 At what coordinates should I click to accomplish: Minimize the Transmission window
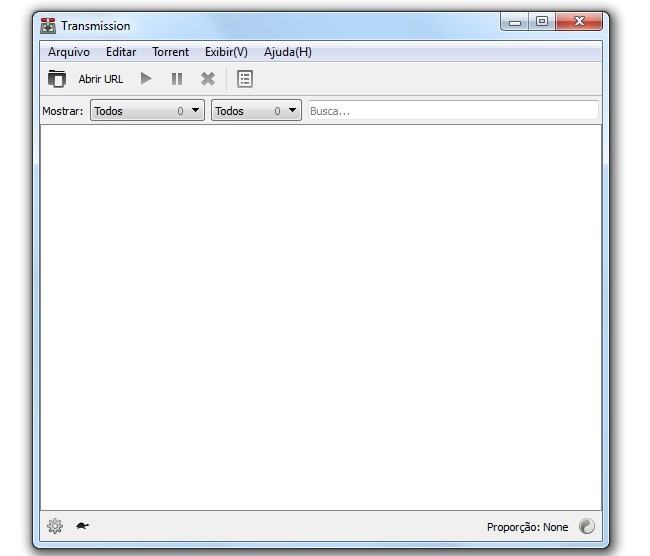pos(515,22)
